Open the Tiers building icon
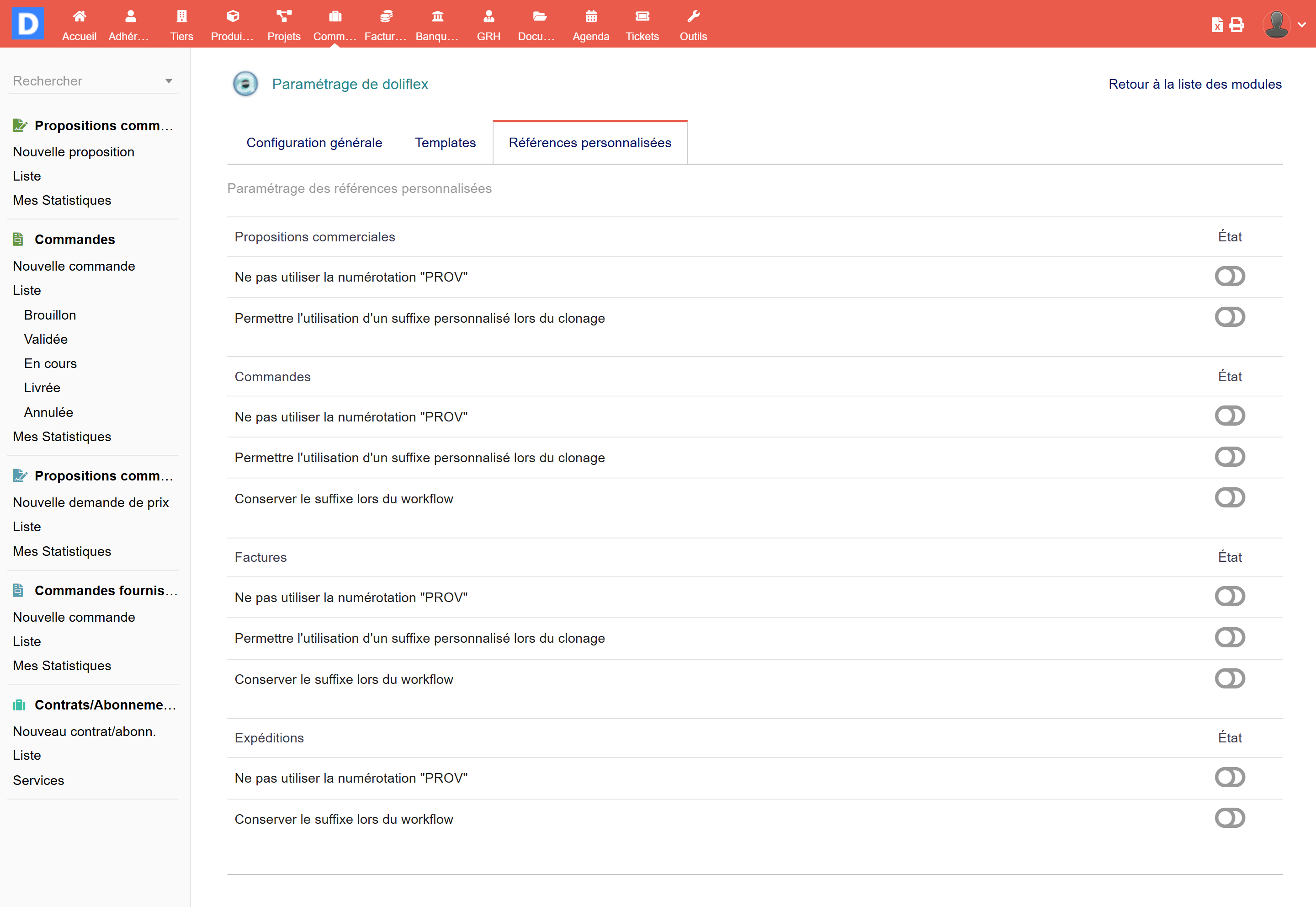This screenshot has height=907, width=1316. (x=181, y=16)
